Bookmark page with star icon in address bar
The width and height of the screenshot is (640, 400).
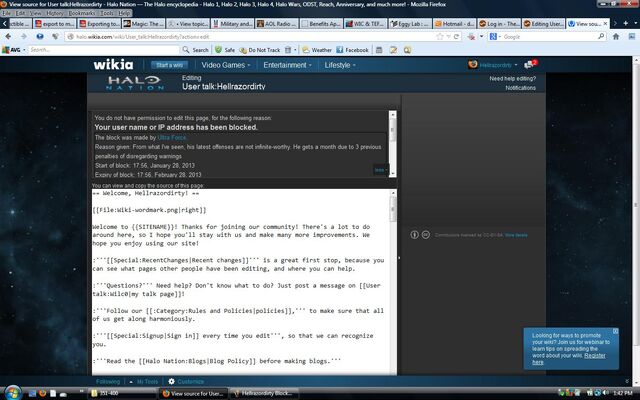(440, 37)
